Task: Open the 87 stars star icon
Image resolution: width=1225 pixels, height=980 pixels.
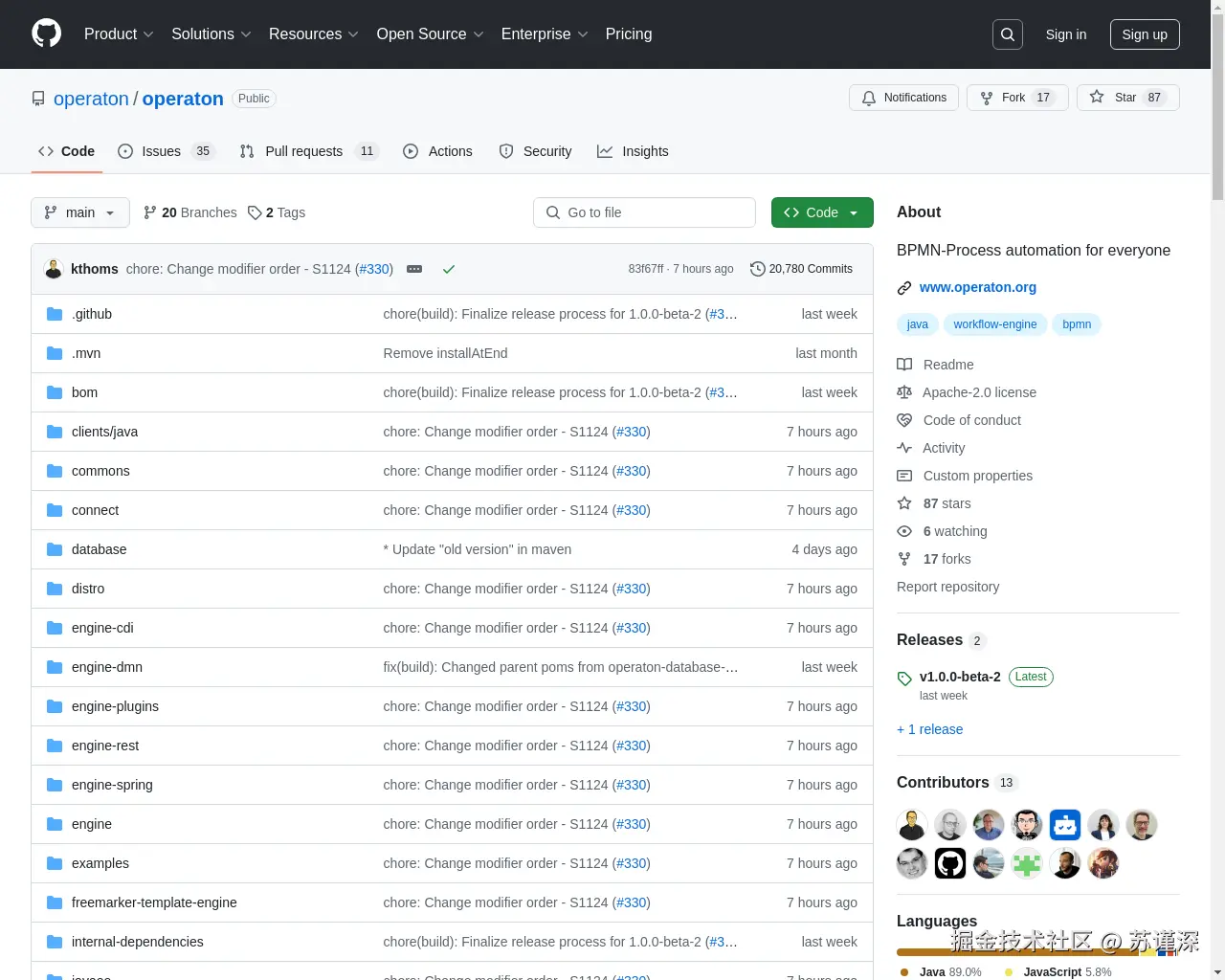Action: pyautogui.click(x=904, y=503)
